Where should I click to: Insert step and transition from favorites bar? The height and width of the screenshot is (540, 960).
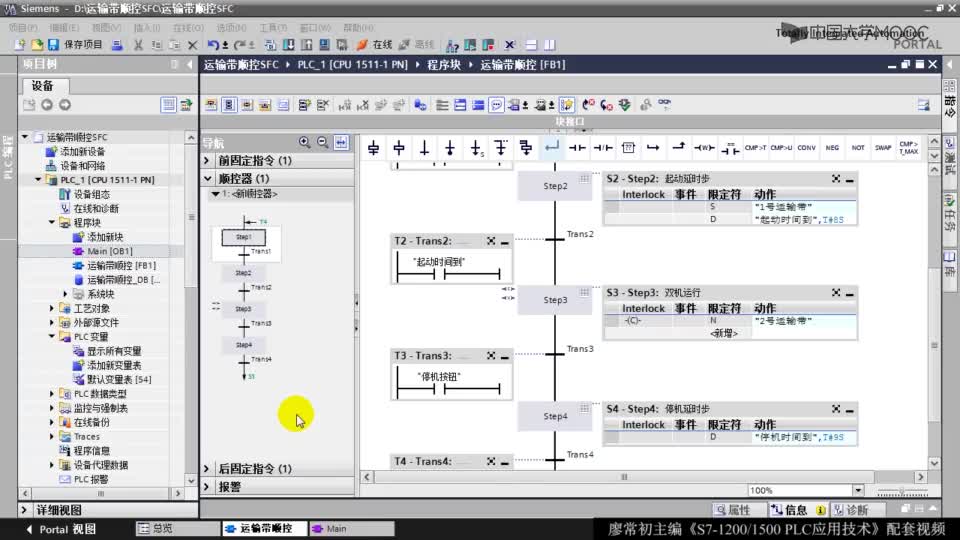tap(373, 148)
